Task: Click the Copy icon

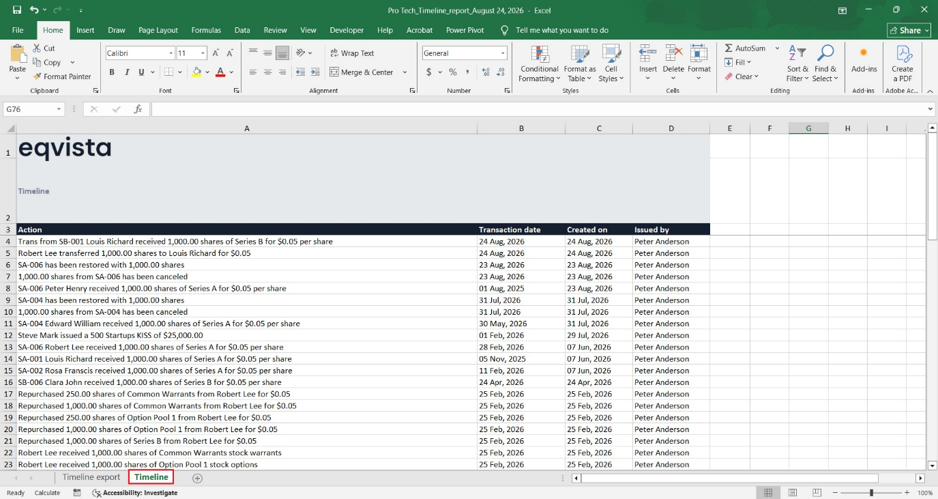Action: click(37, 62)
